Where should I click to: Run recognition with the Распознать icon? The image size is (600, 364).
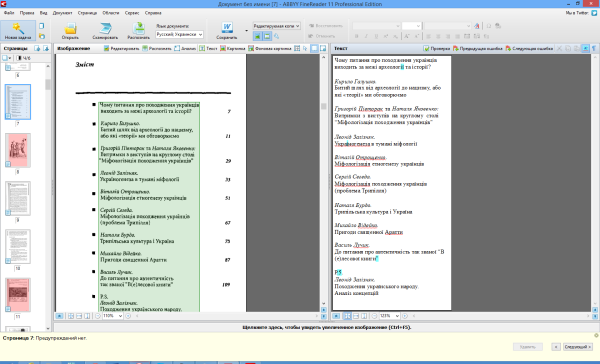[x=139, y=31]
